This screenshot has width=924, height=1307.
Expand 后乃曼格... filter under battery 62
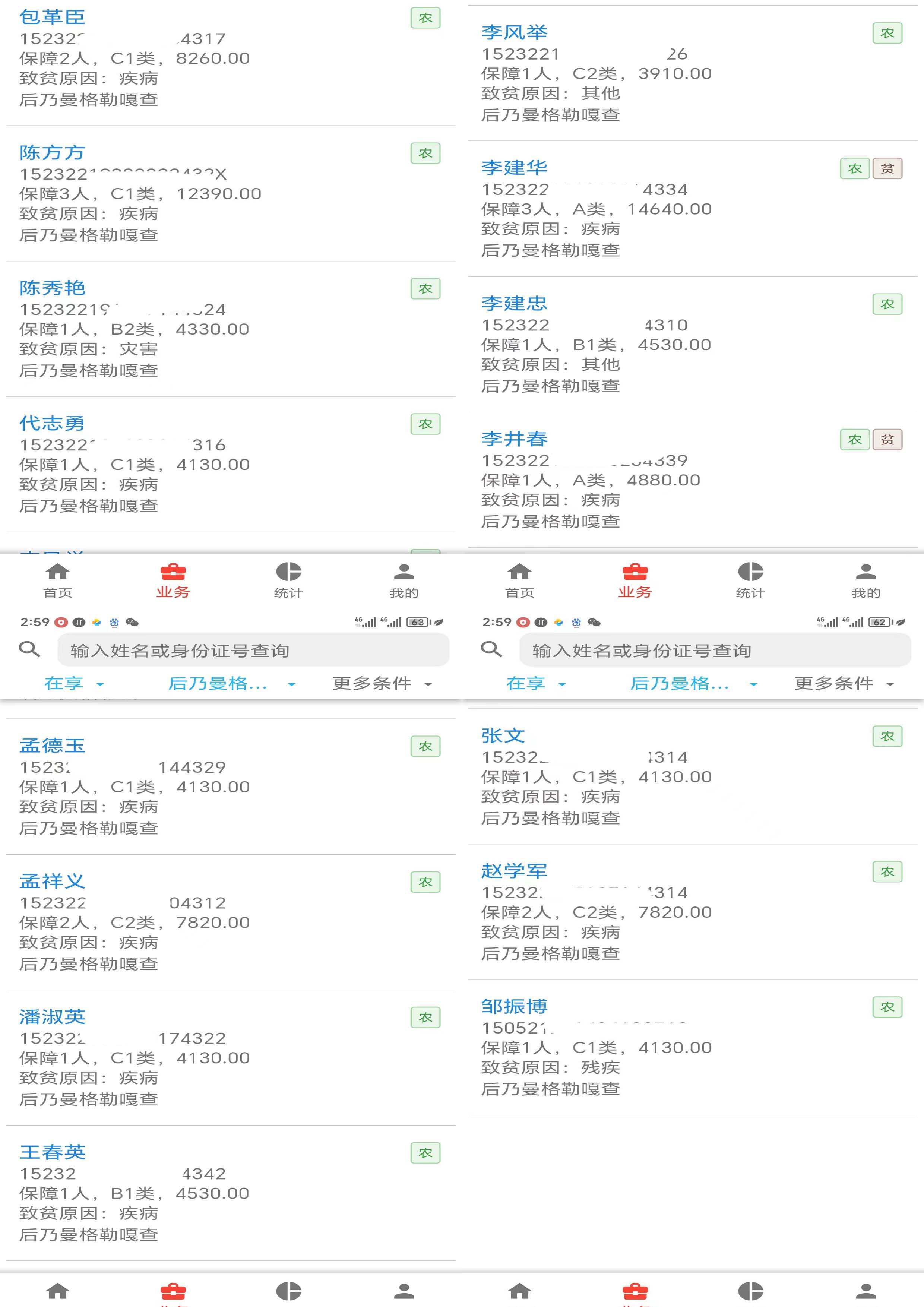(693, 683)
